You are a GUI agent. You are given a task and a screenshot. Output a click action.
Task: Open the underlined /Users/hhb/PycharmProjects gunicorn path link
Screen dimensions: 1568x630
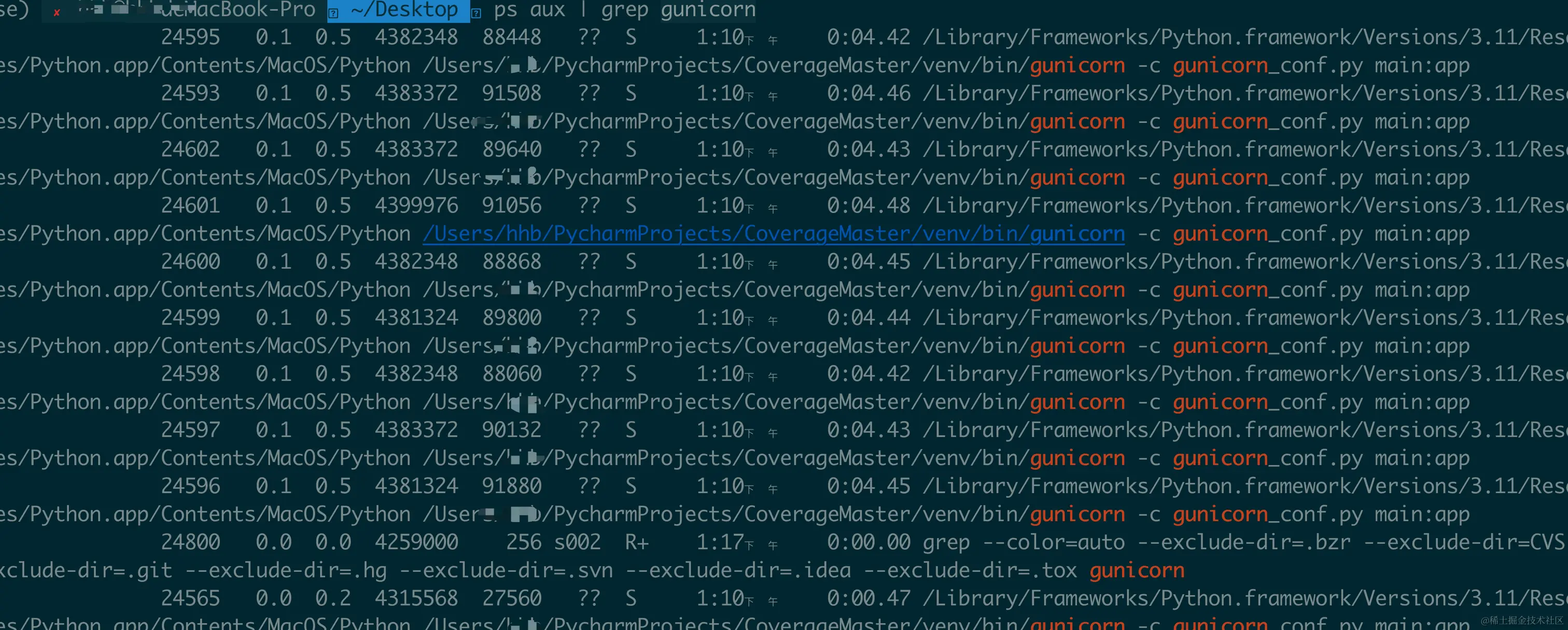pyautogui.click(x=773, y=234)
